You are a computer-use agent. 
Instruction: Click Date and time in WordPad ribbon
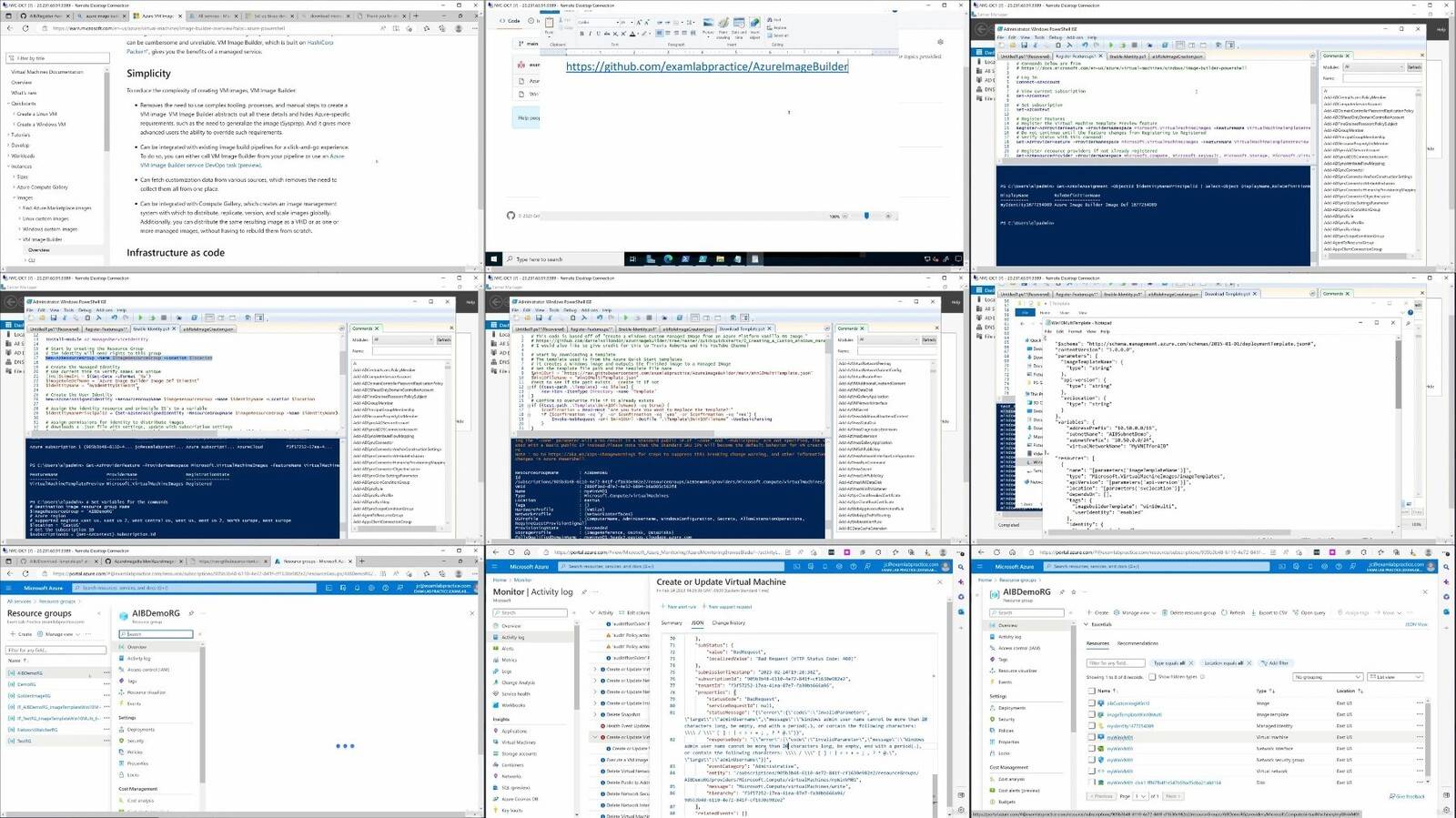click(739, 28)
